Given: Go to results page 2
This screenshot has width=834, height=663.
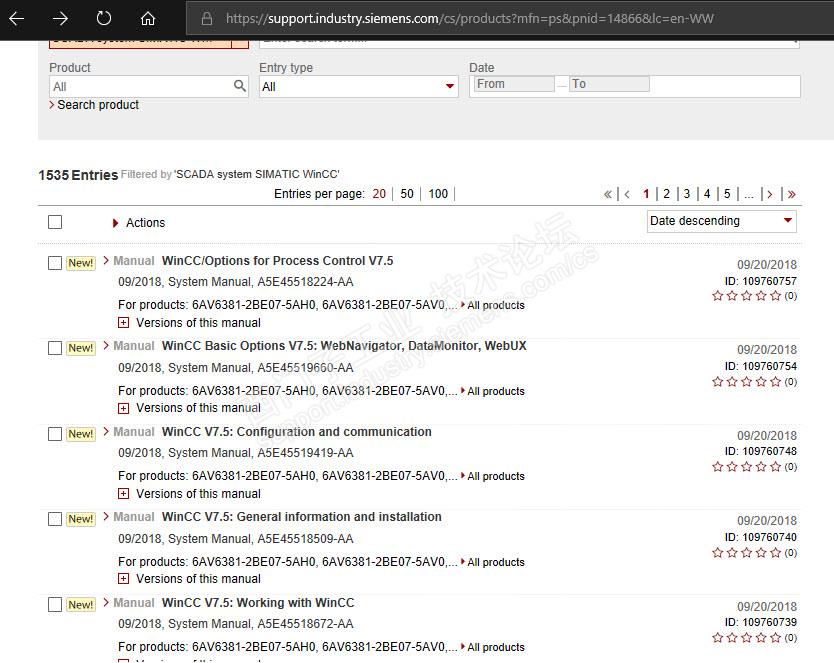Looking at the screenshot, I should [666, 194].
